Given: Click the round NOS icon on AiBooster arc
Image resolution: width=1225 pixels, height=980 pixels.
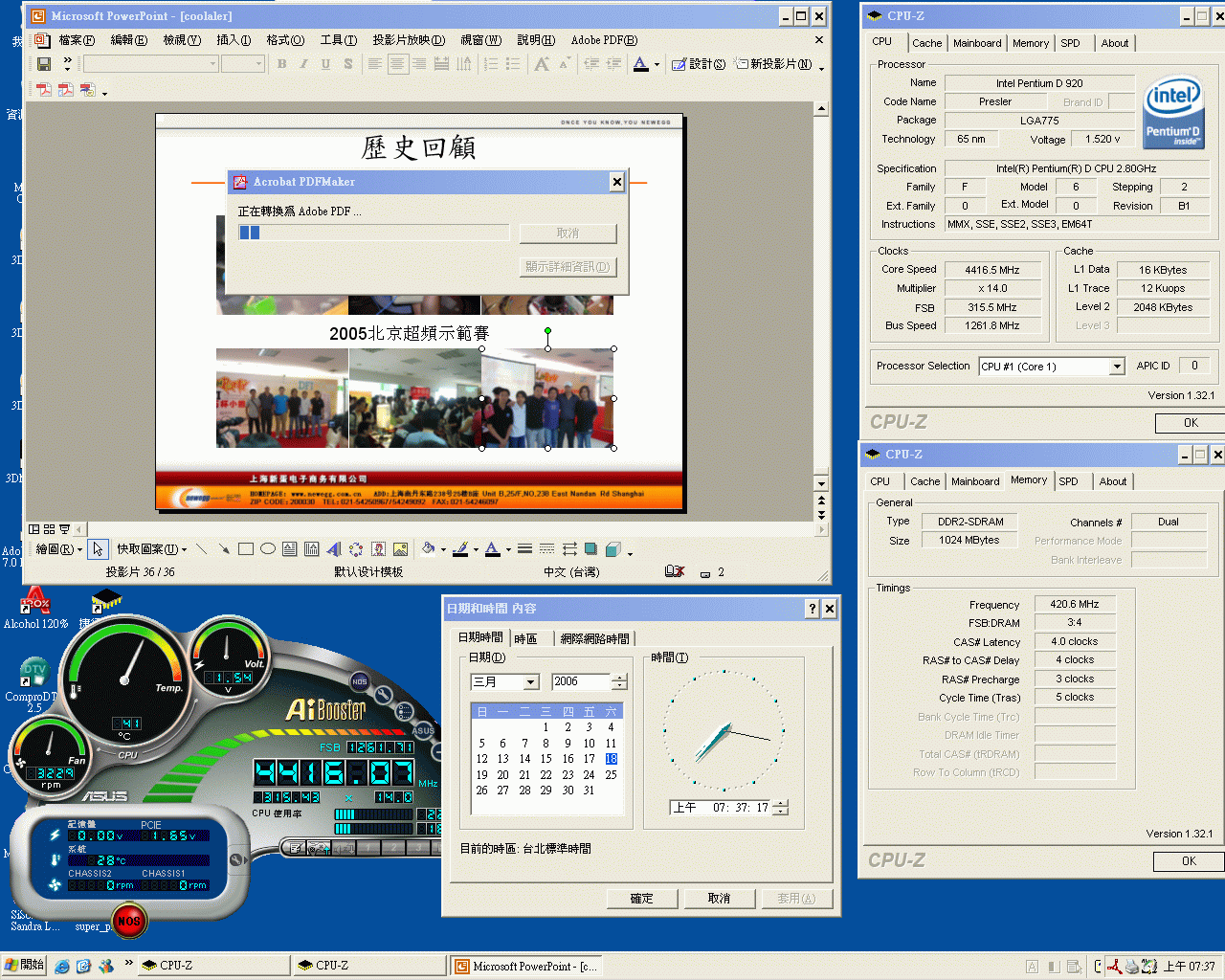Looking at the screenshot, I should pyautogui.click(x=360, y=681).
